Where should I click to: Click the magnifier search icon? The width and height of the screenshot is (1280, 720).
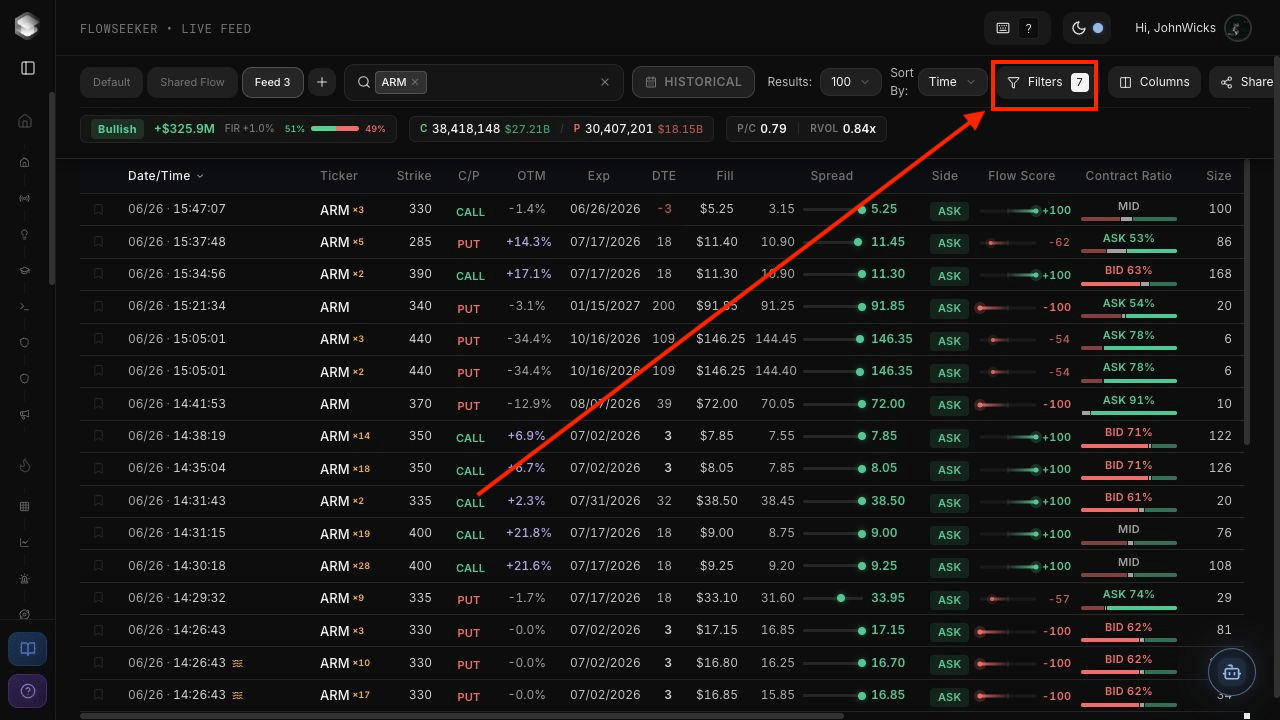(x=364, y=82)
